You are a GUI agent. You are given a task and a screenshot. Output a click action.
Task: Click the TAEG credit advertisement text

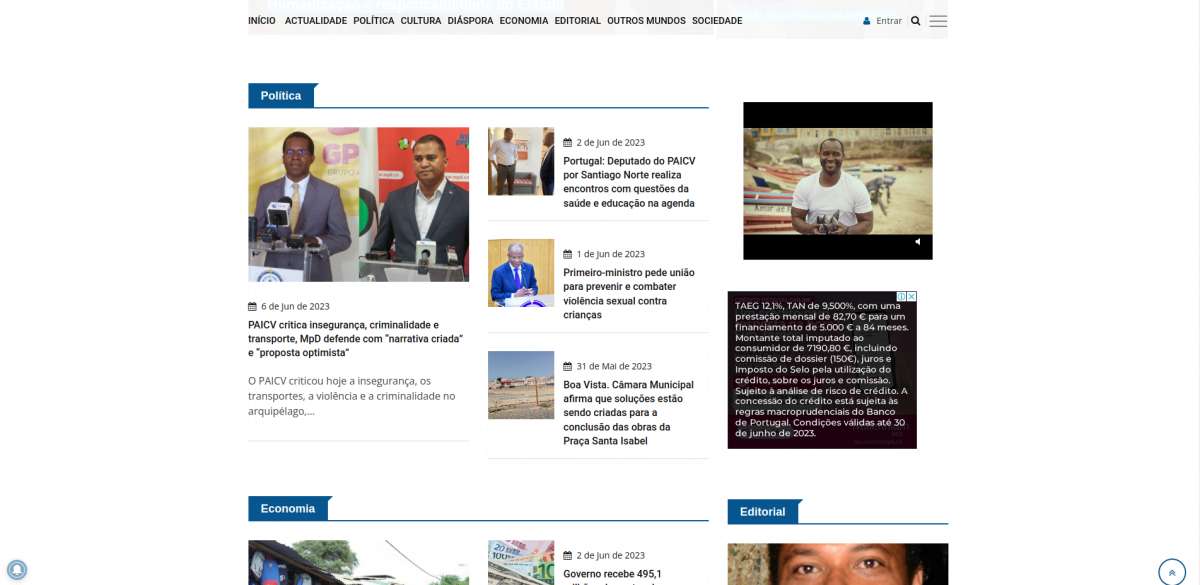point(822,370)
